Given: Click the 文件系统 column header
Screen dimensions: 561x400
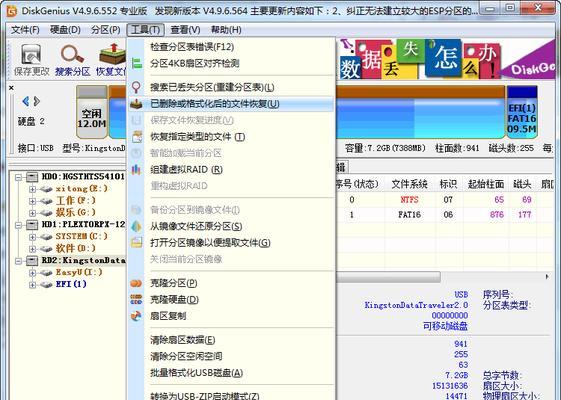Looking at the screenshot, I should click(410, 184).
